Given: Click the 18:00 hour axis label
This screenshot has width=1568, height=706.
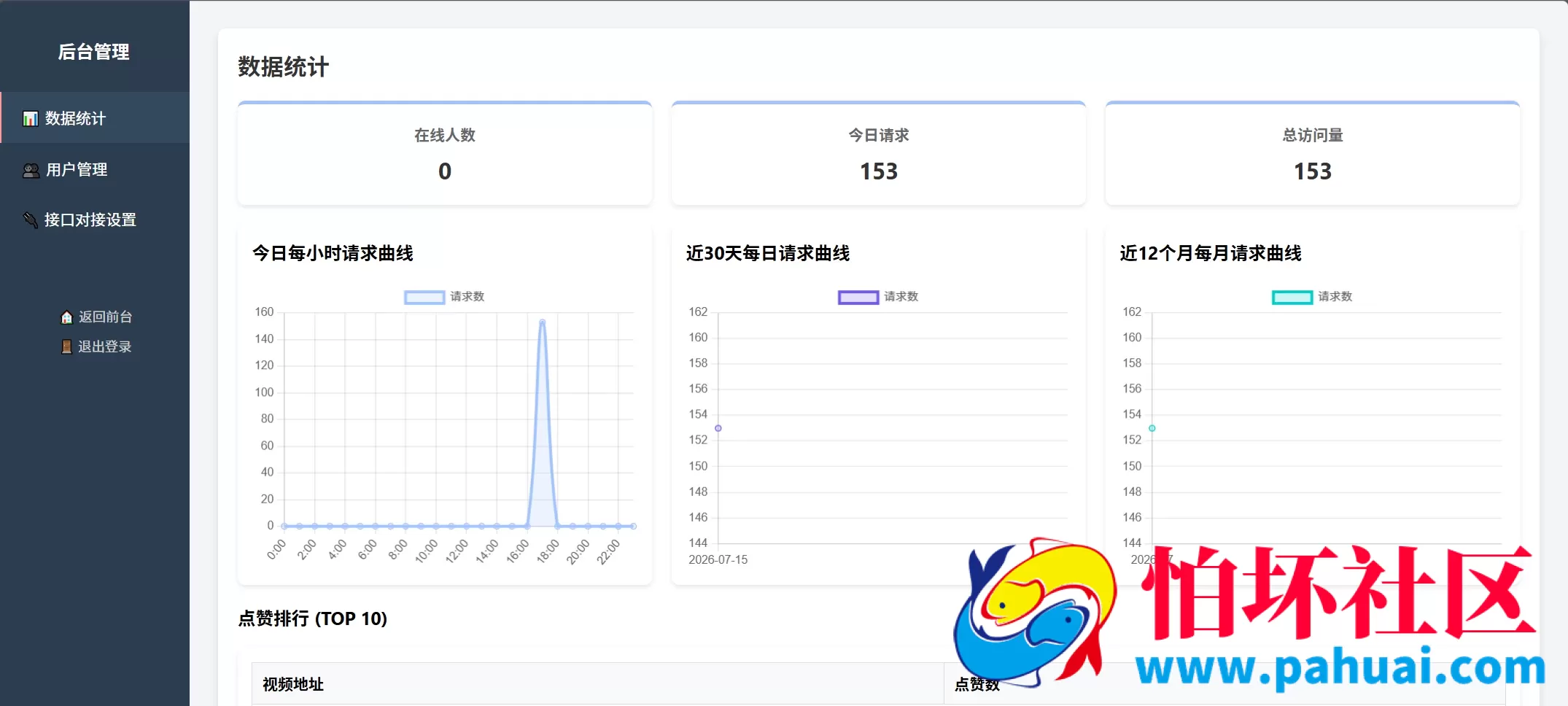Looking at the screenshot, I should [x=548, y=551].
